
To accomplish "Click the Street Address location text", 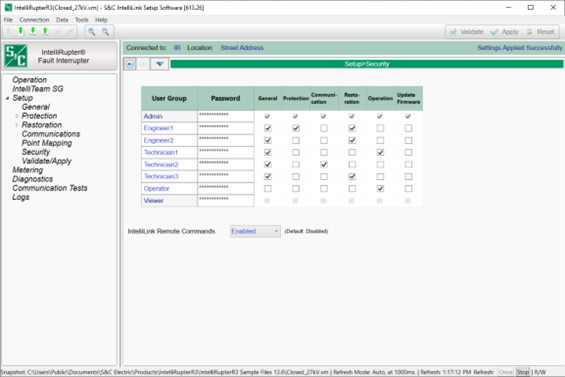I will 242,48.
